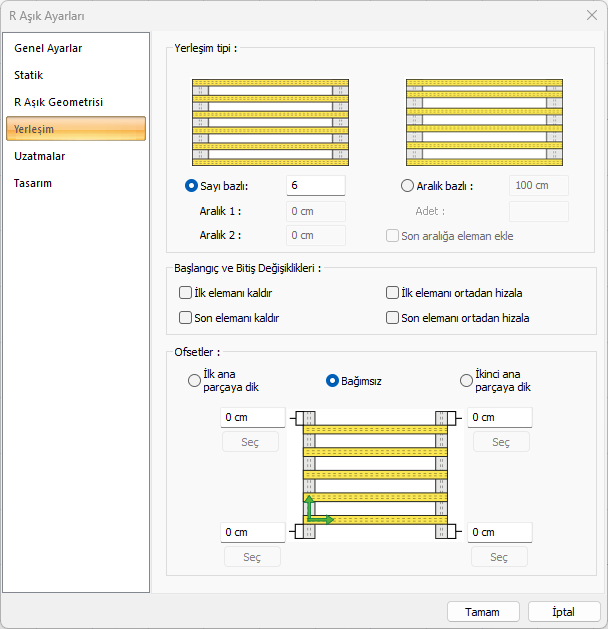Click the İptal button

(563, 611)
